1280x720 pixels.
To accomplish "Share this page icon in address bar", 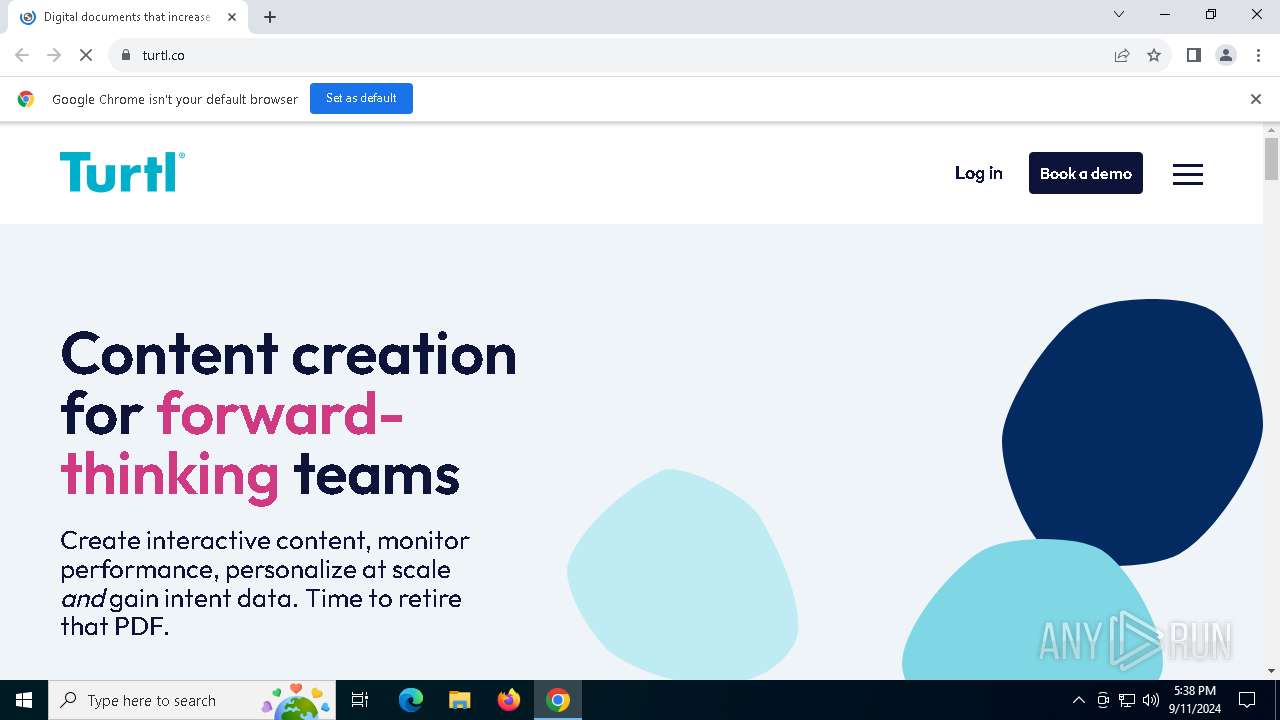I will (x=1122, y=55).
